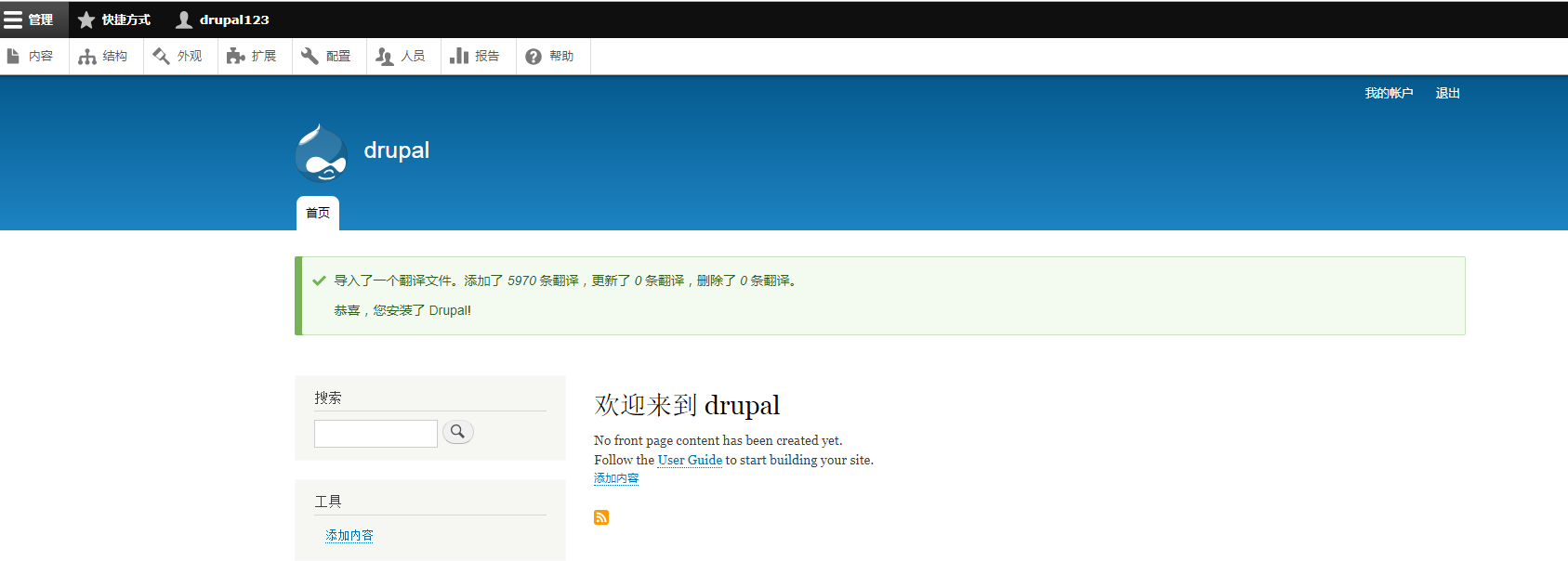Click the 退出 log out link
1568x561 pixels.
point(1447,93)
